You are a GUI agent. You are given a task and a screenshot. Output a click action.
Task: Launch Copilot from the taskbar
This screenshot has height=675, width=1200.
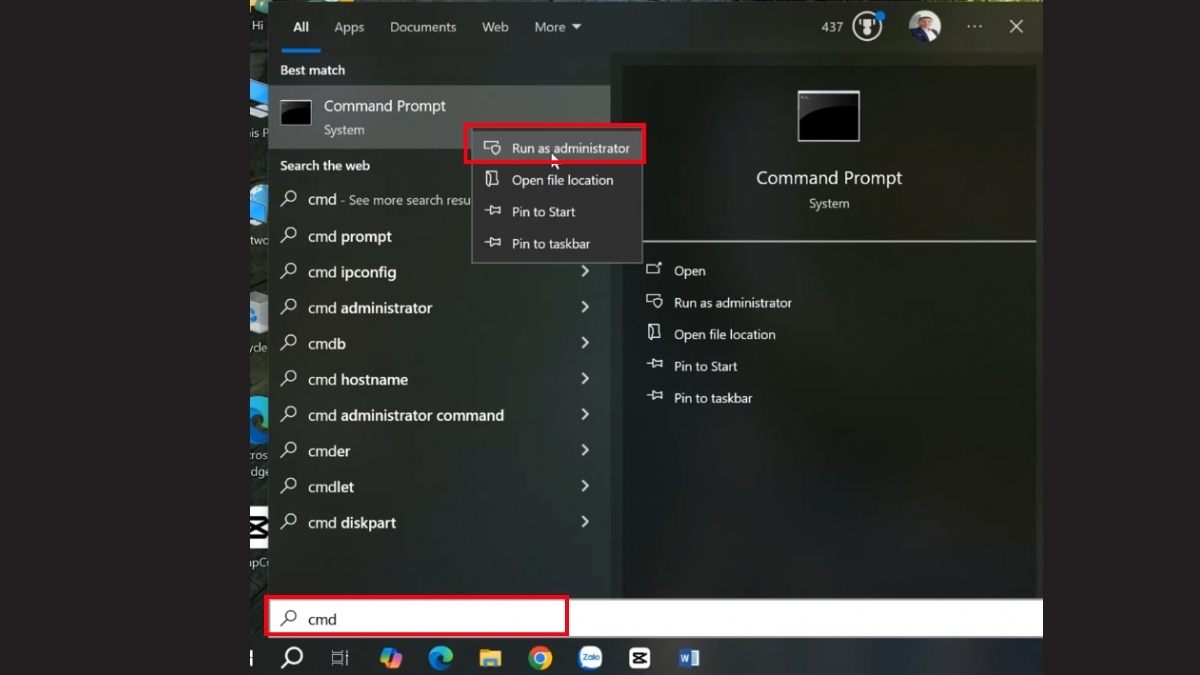click(x=391, y=657)
